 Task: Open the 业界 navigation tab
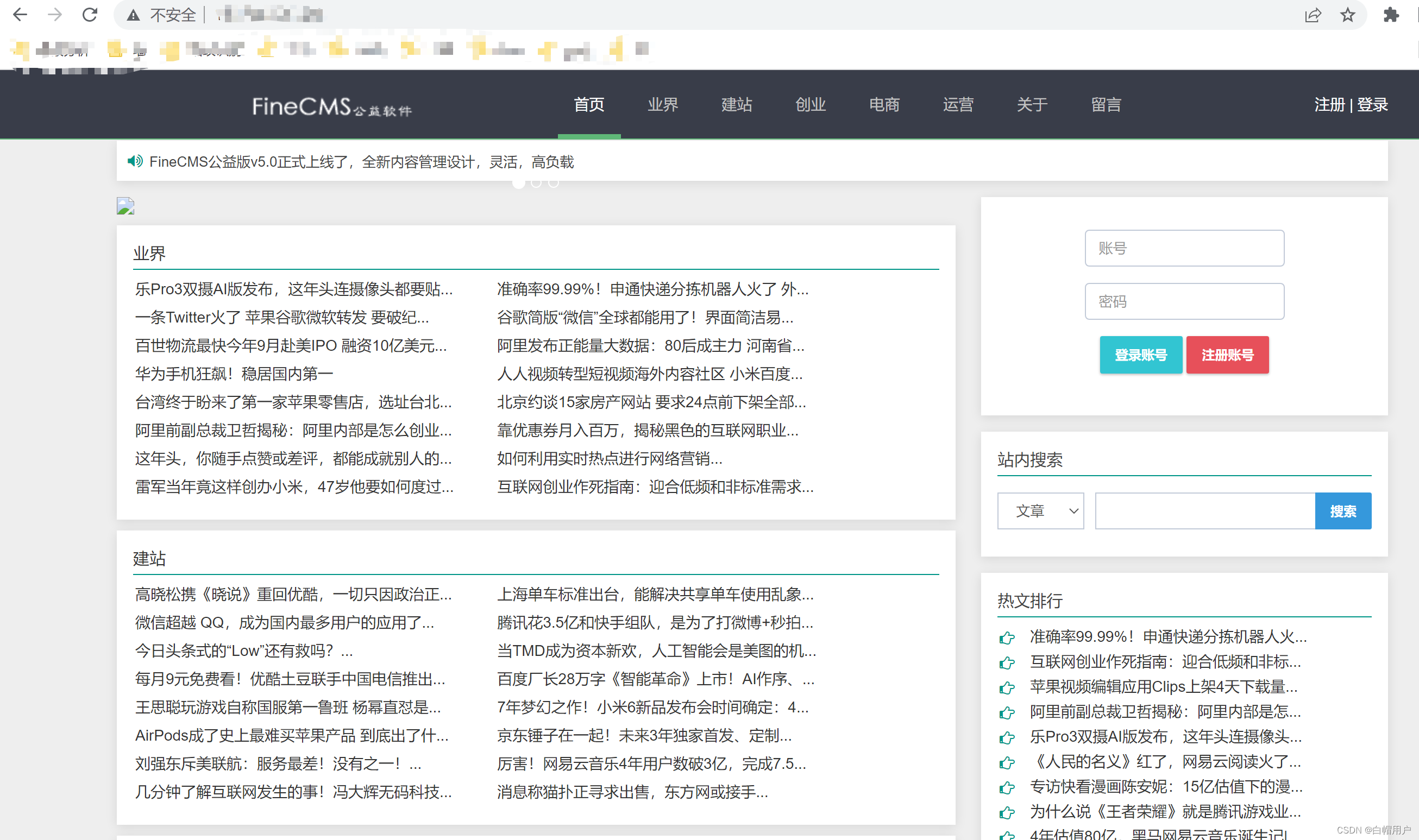click(x=662, y=105)
